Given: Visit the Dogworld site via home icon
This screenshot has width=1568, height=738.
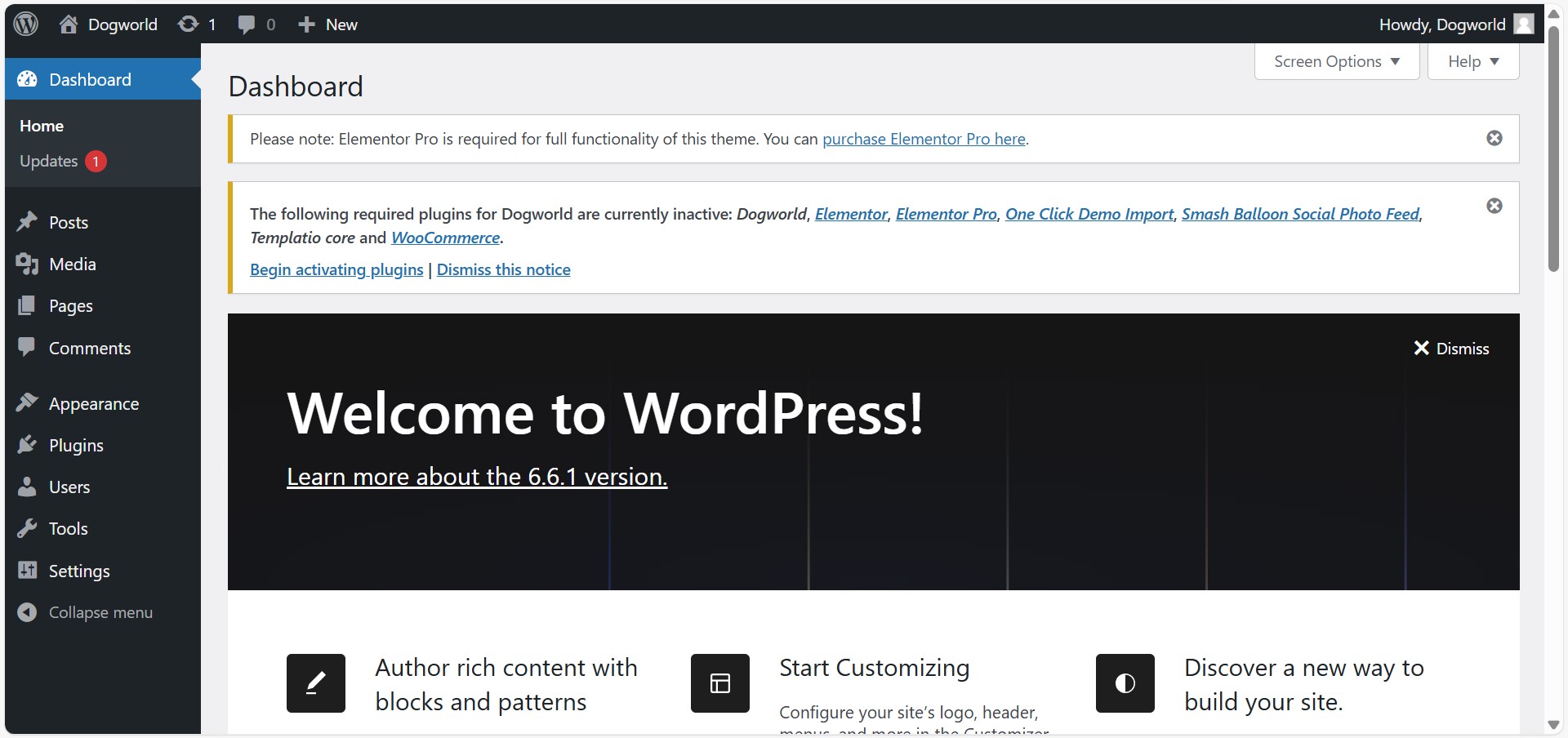Looking at the screenshot, I should click(69, 24).
